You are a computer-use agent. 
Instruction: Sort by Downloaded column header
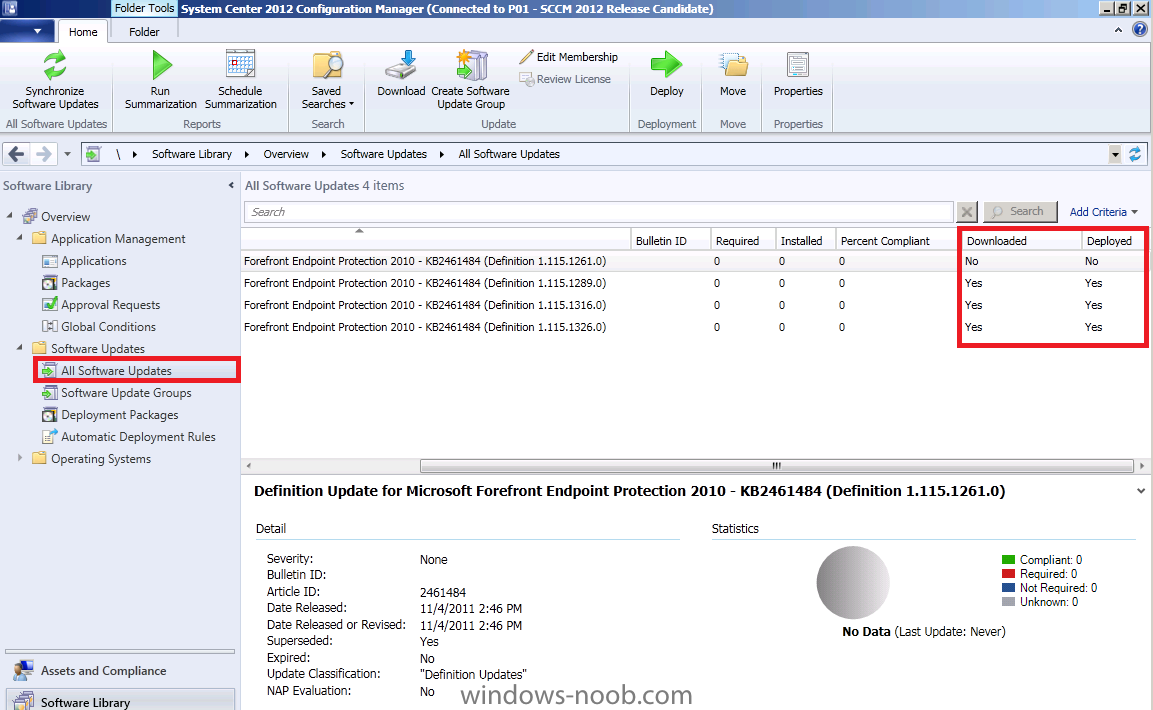click(1021, 240)
